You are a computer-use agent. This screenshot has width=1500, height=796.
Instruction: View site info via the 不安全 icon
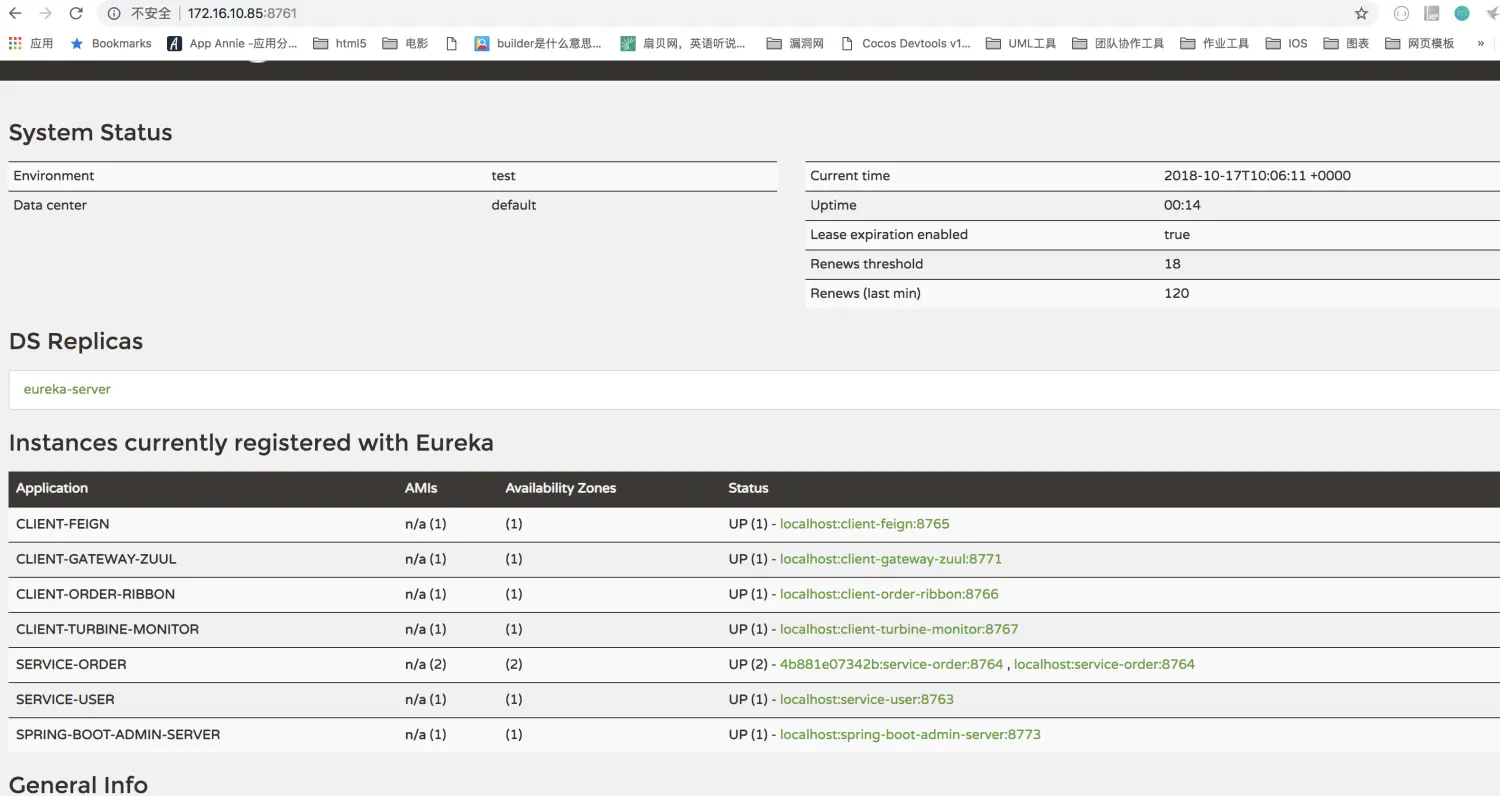pyautogui.click(x=114, y=14)
